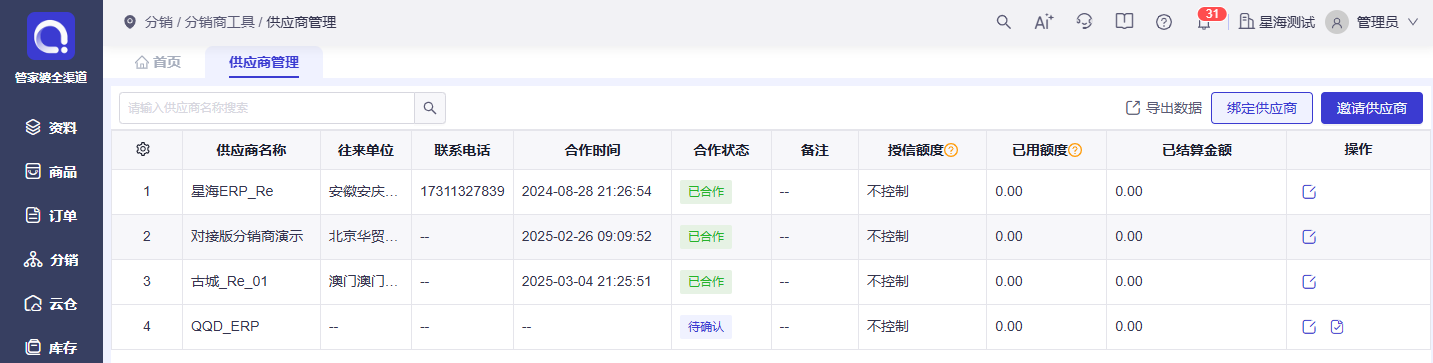The height and width of the screenshot is (363, 1433).
Task: Click the question mark help icon
Action: pyautogui.click(x=1164, y=22)
